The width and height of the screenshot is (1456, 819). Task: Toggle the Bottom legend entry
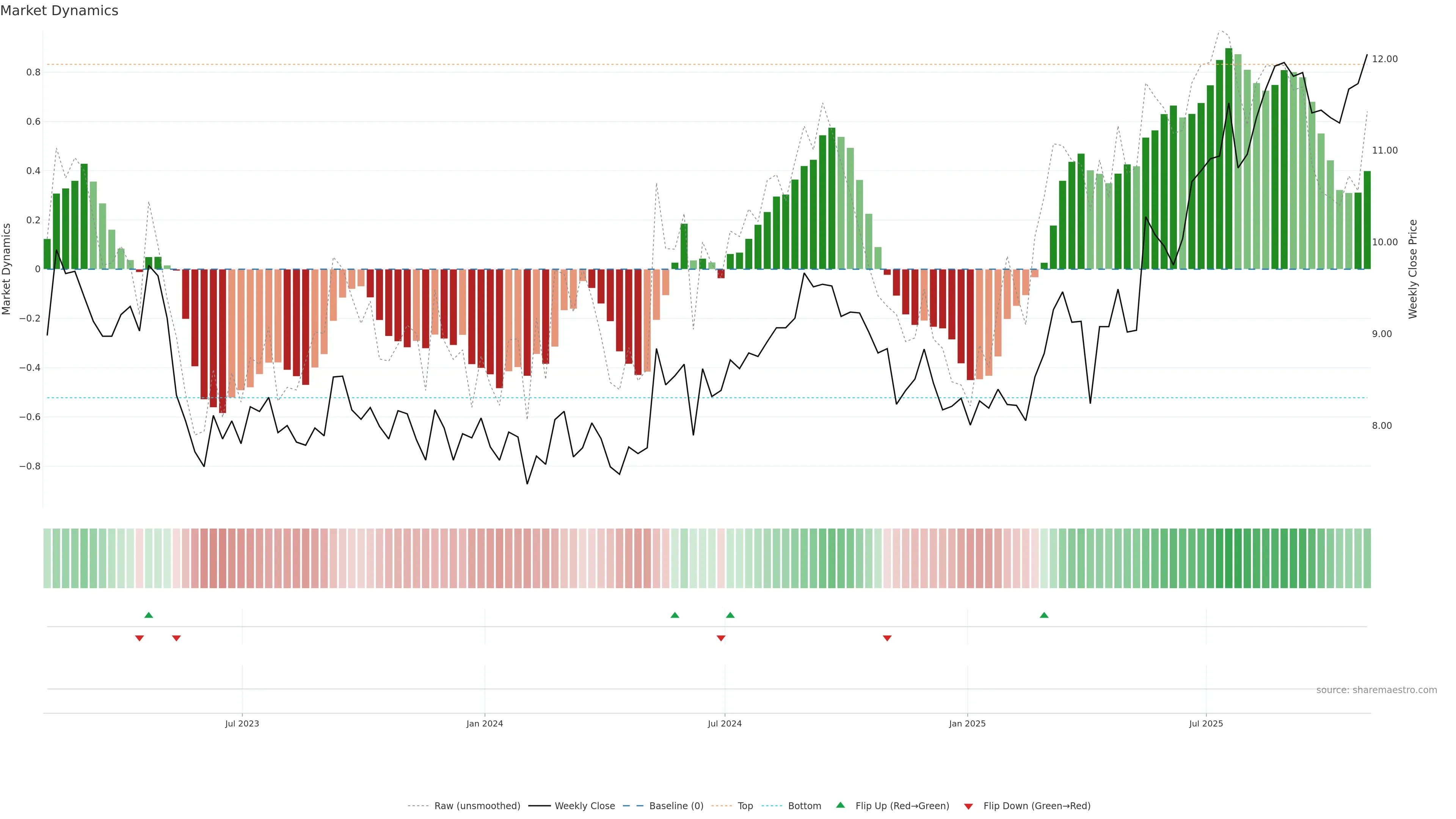pyautogui.click(x=804, y=806)
